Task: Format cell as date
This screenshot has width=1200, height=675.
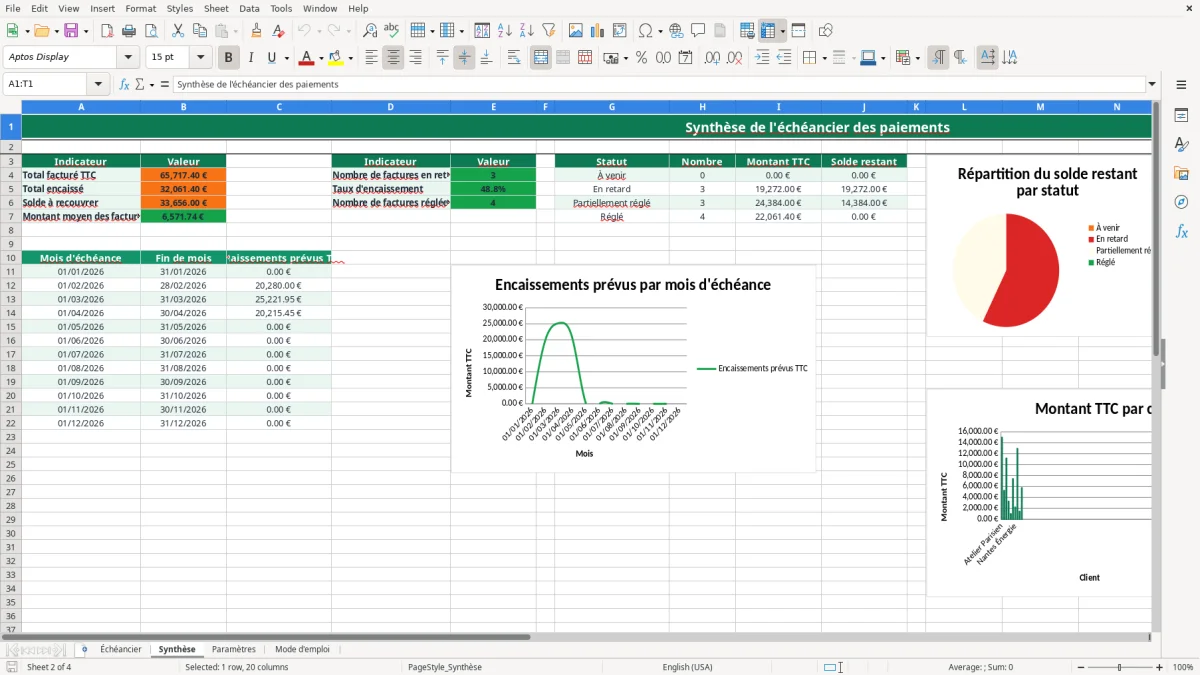Action: pos(684,57)
